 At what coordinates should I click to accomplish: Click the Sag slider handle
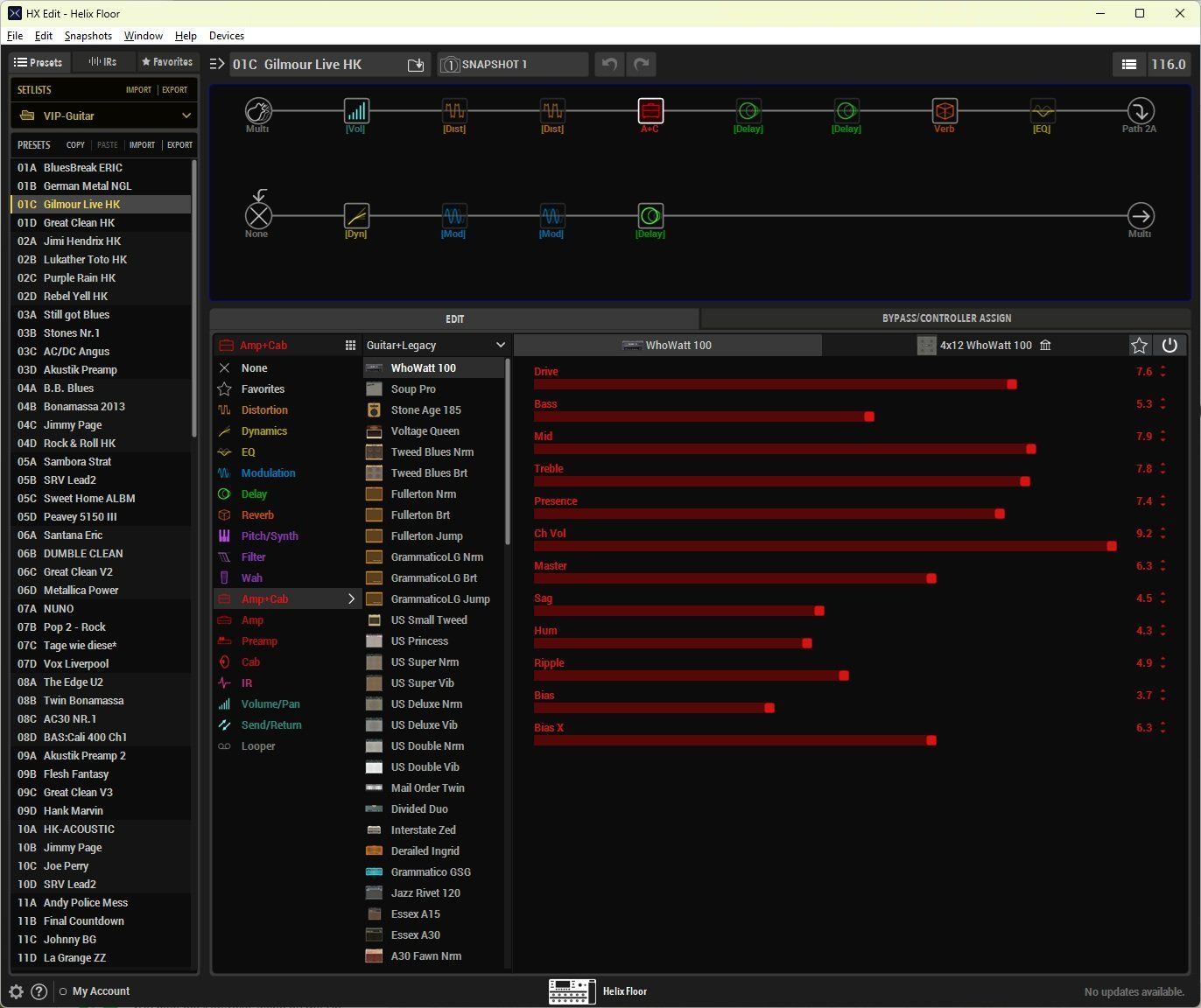coord(819,611)
